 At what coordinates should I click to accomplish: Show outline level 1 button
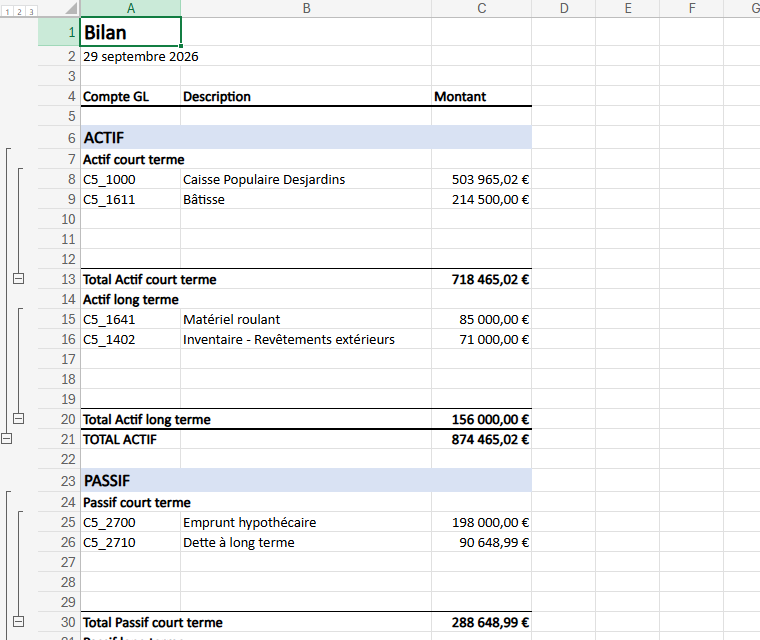(7, 12)
